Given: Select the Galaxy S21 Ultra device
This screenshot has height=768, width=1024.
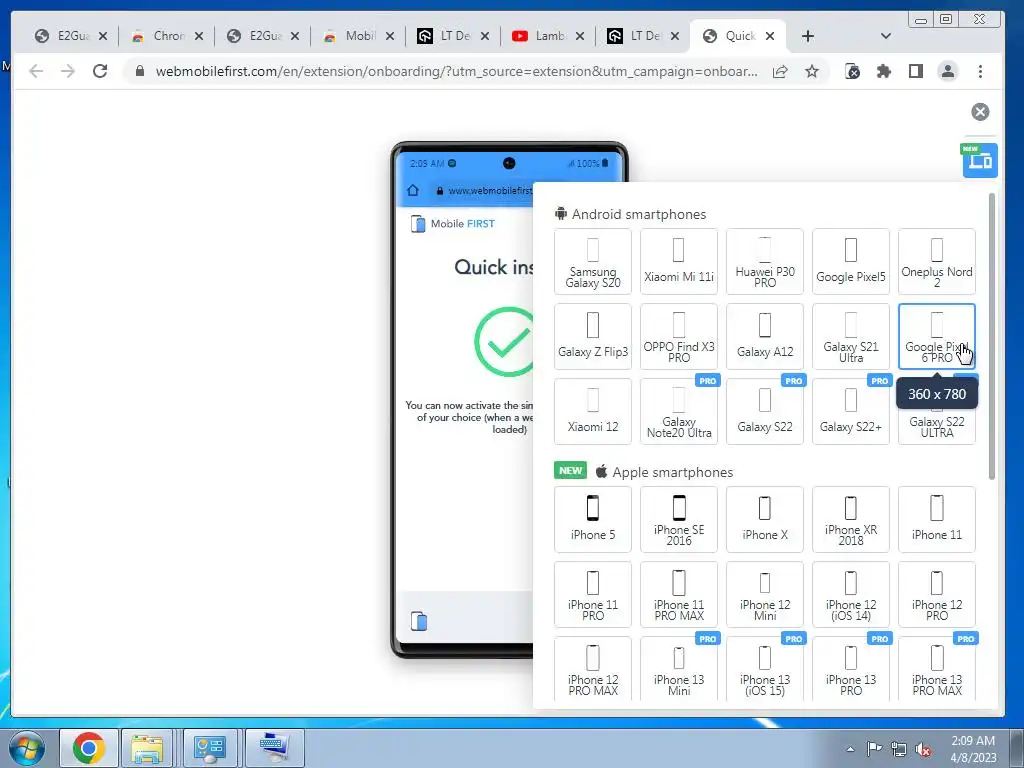Looking at the screenshot, I should [x=850, y=336].
